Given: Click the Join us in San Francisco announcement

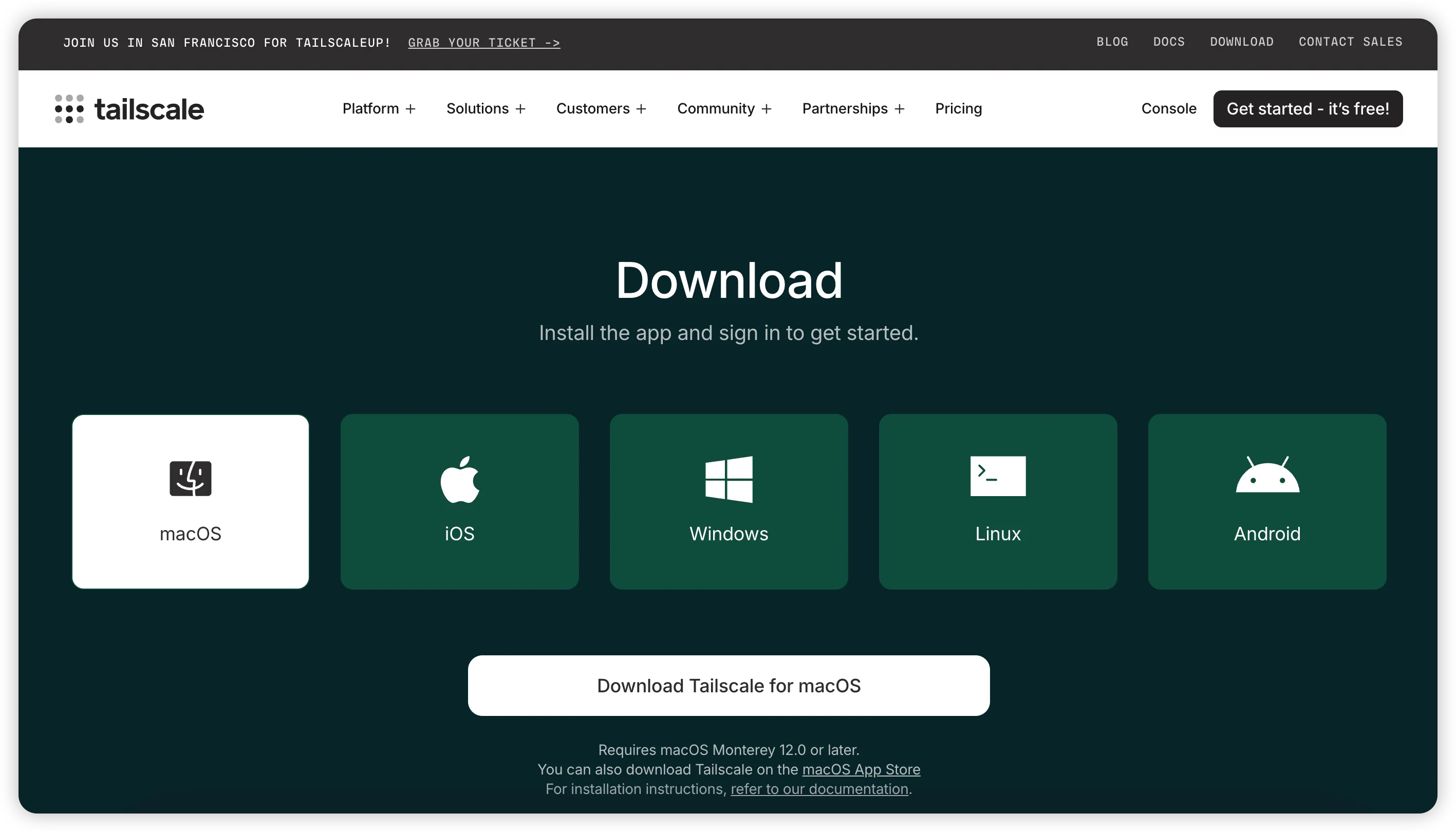Looking at the screenshot, I should click(227, 42).
